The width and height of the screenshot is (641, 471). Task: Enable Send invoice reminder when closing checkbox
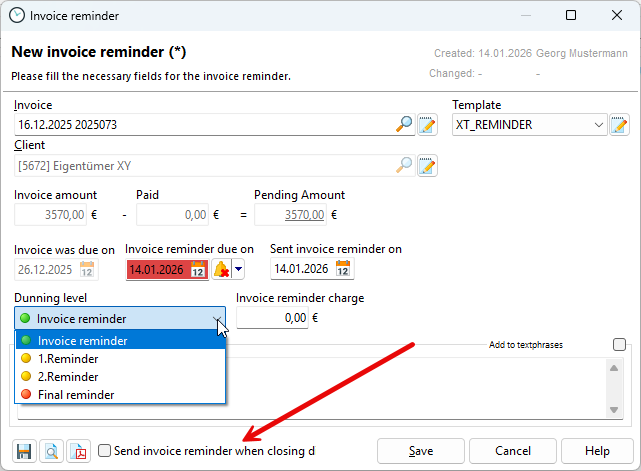tap(105, 451)
